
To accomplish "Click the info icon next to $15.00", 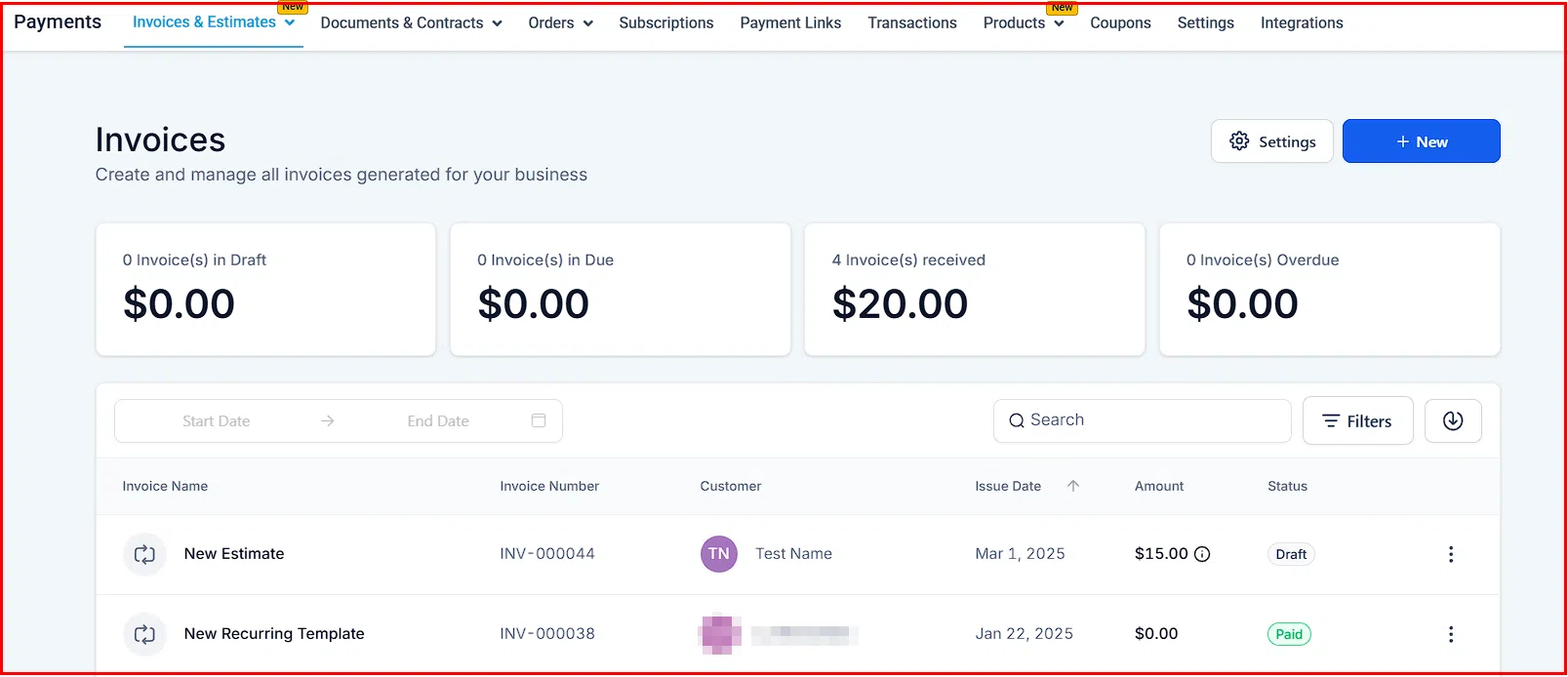I will 1202,553.
